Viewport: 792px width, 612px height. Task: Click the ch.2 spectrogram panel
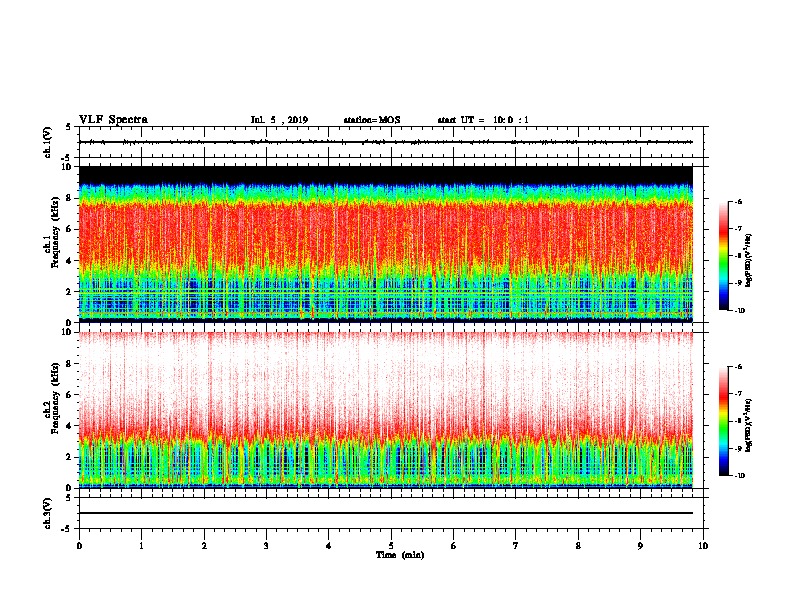386,410
